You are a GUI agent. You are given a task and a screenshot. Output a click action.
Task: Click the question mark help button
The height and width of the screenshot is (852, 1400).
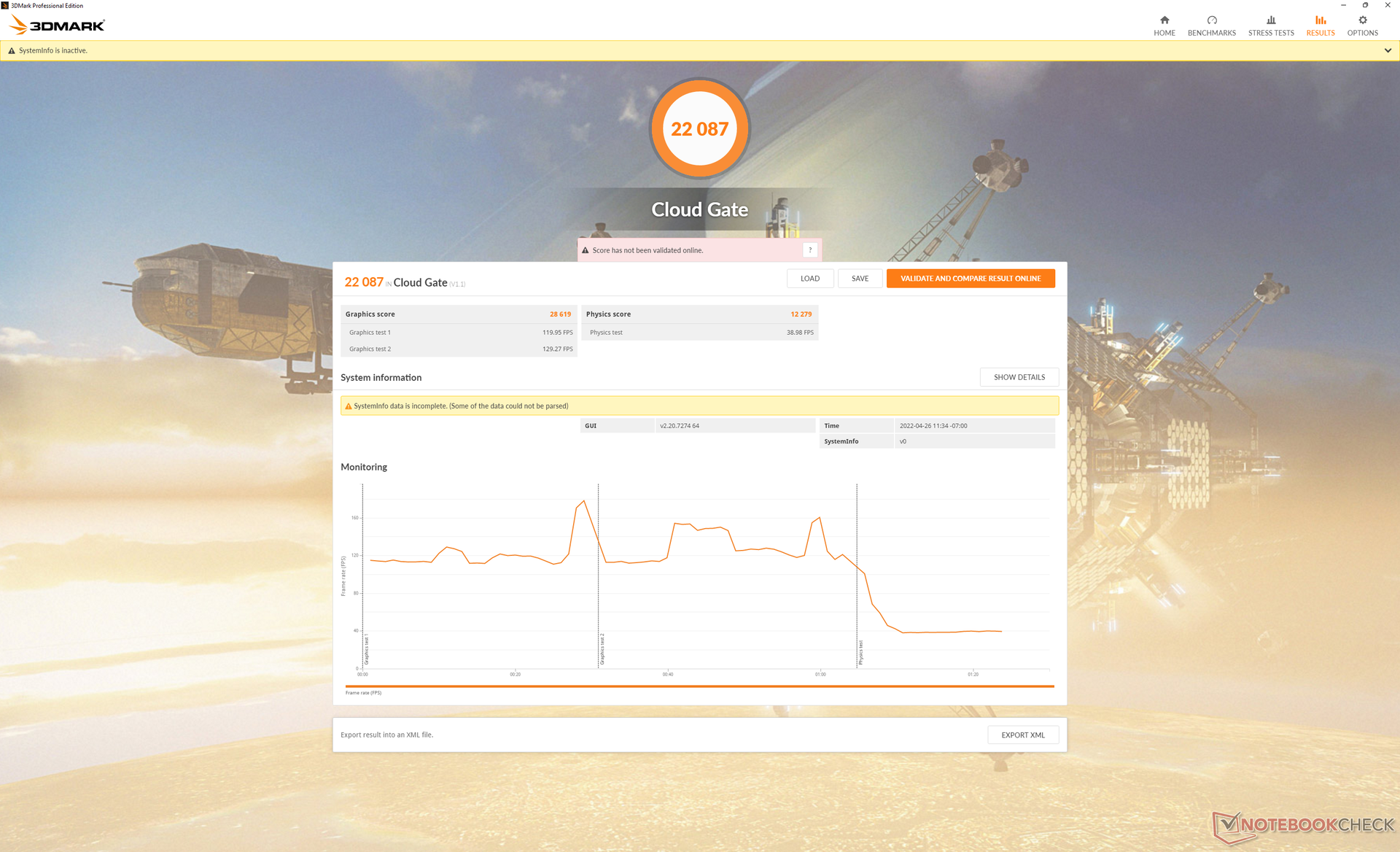pos(809,250)
